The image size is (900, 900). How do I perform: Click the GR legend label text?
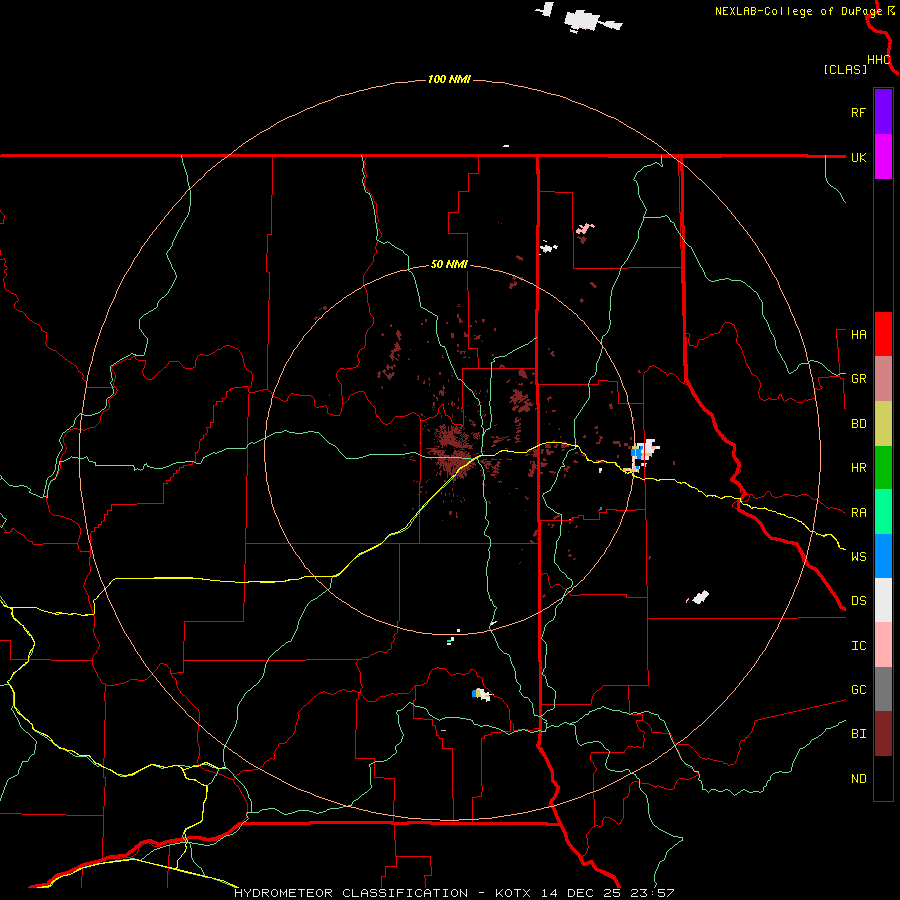tap(858, 379)
